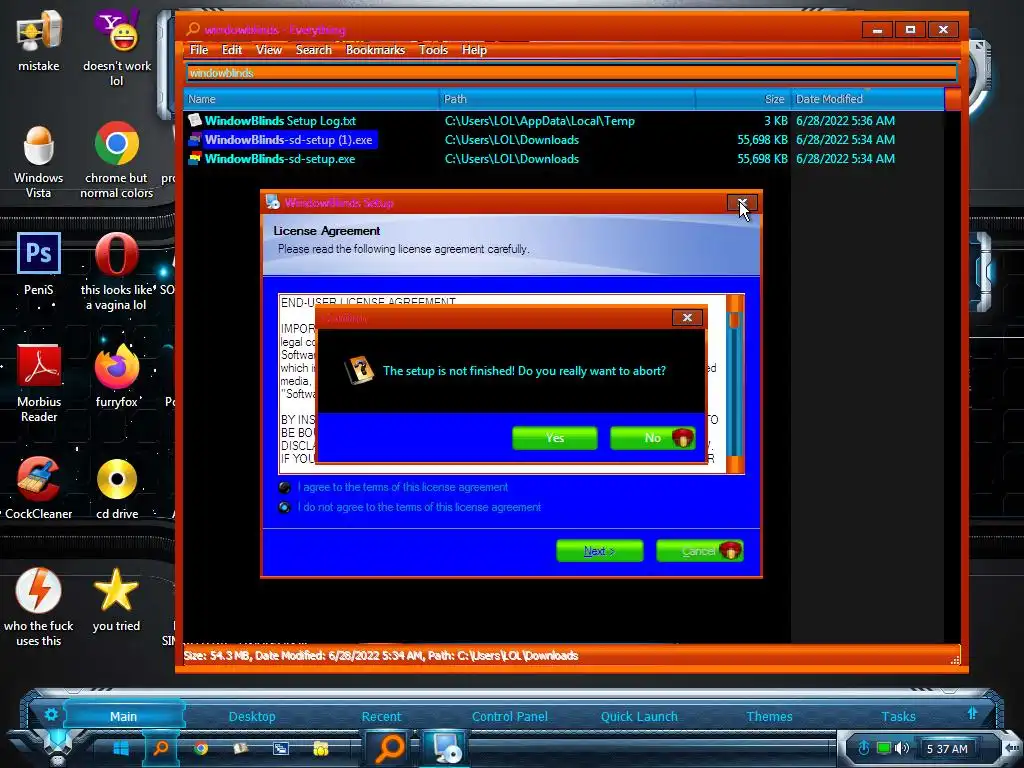Switch to the Control Panel dock tab
The width and height of the screenshot is (1024, 768).
(510, 716)
